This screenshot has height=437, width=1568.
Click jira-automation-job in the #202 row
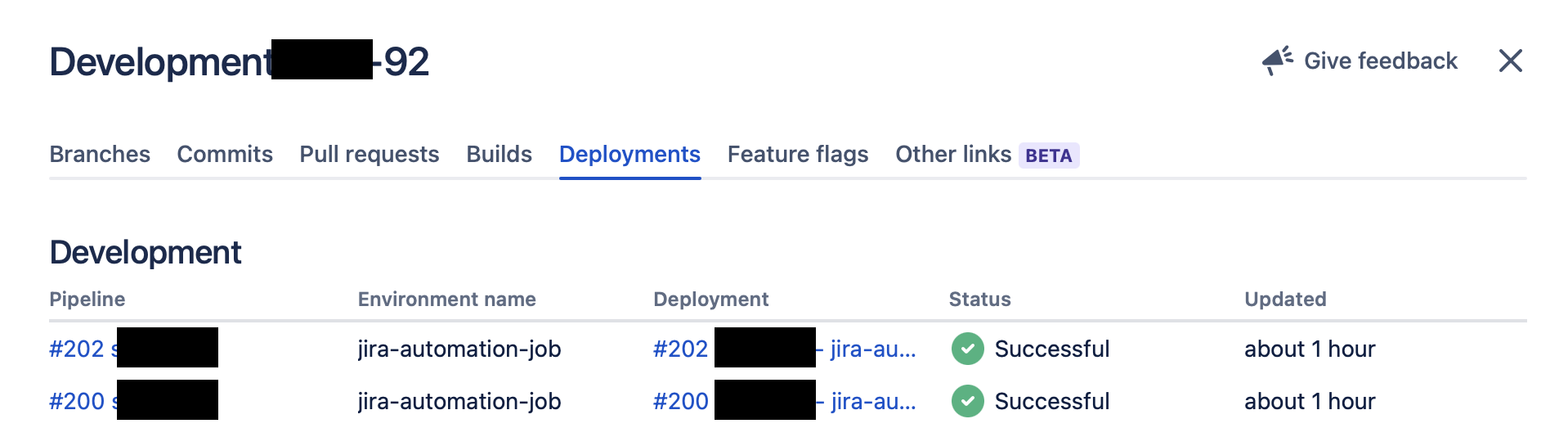459,349
